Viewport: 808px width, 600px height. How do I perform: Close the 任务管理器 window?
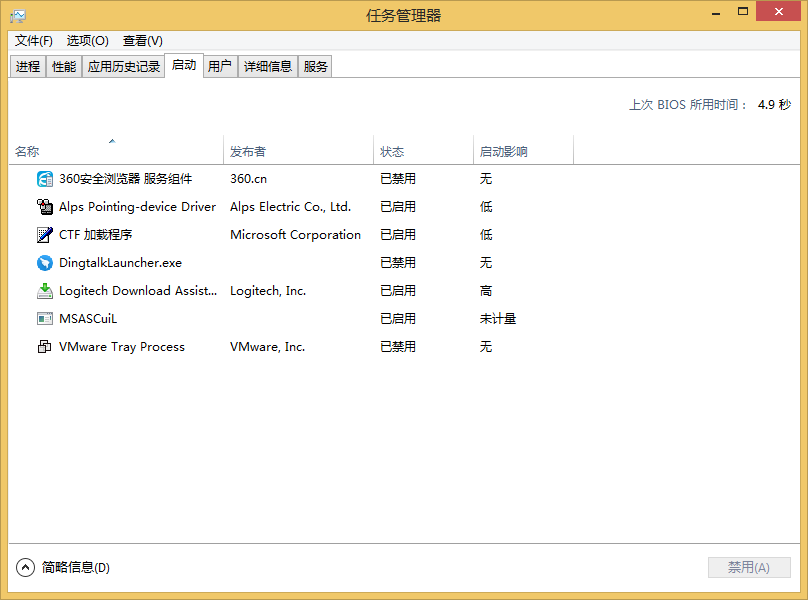click(x=779, y=11)
